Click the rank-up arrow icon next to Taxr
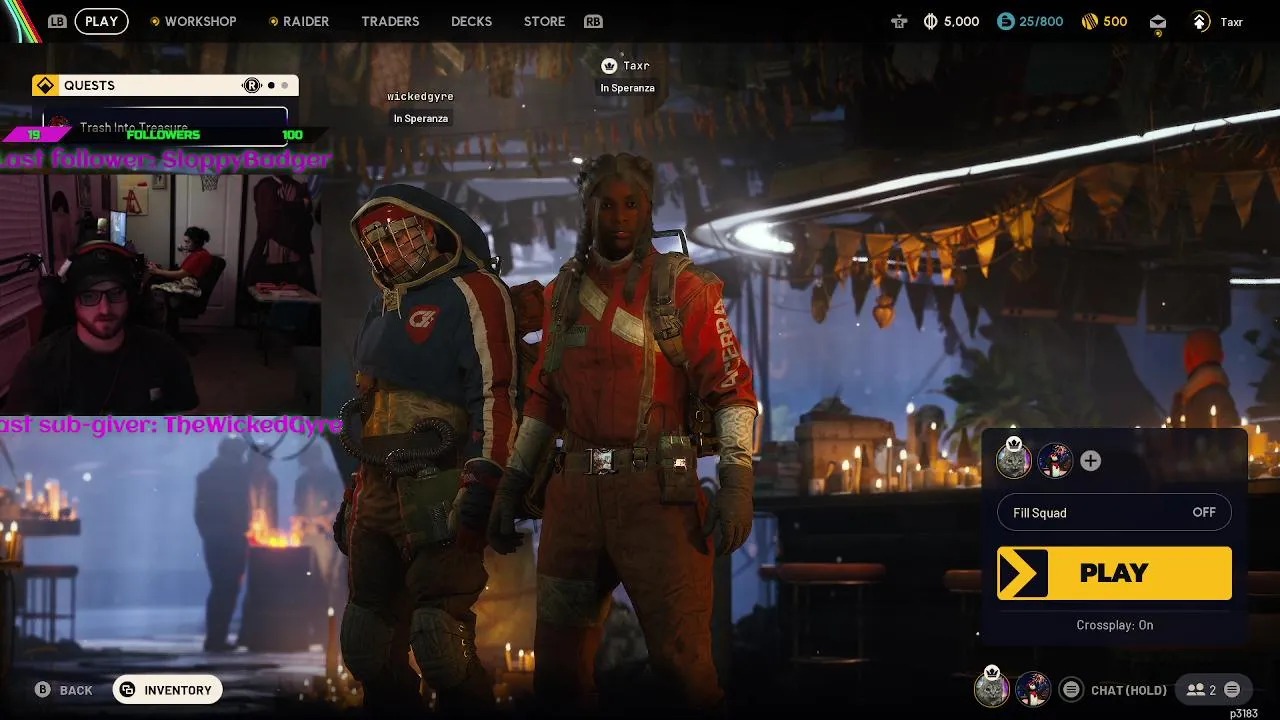Viewport: 1280px width, 720px height. (1200, 21)
